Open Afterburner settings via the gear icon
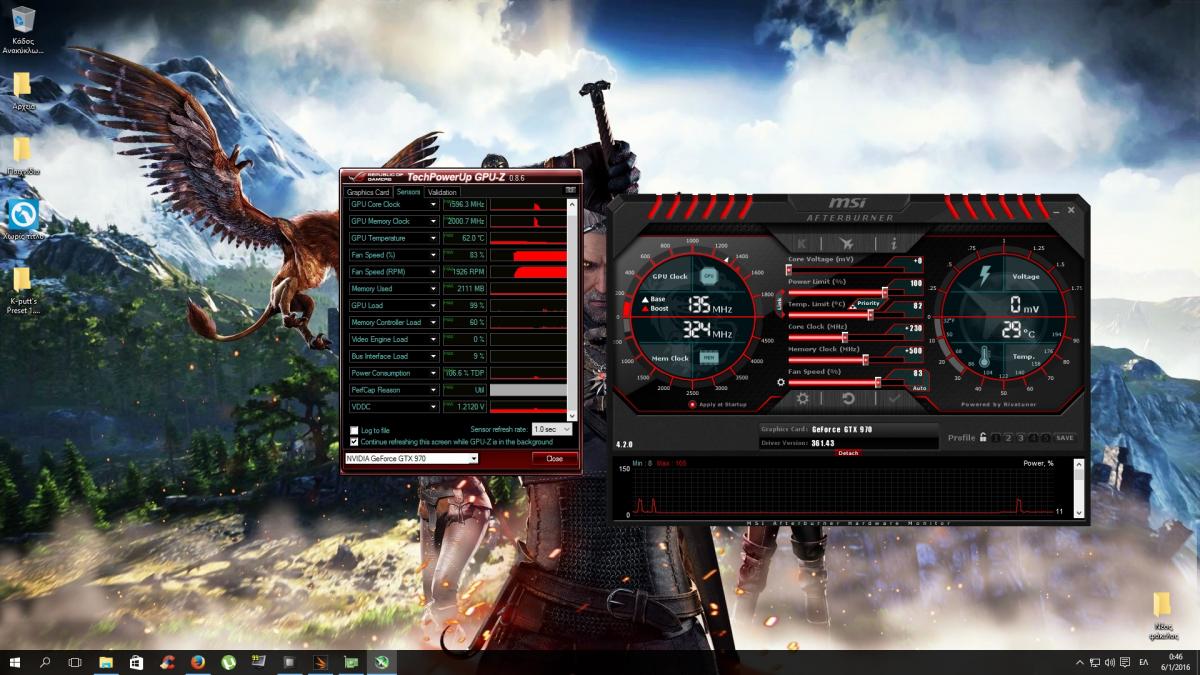This screenshot has height=675, width=1200. coord(802,398)
